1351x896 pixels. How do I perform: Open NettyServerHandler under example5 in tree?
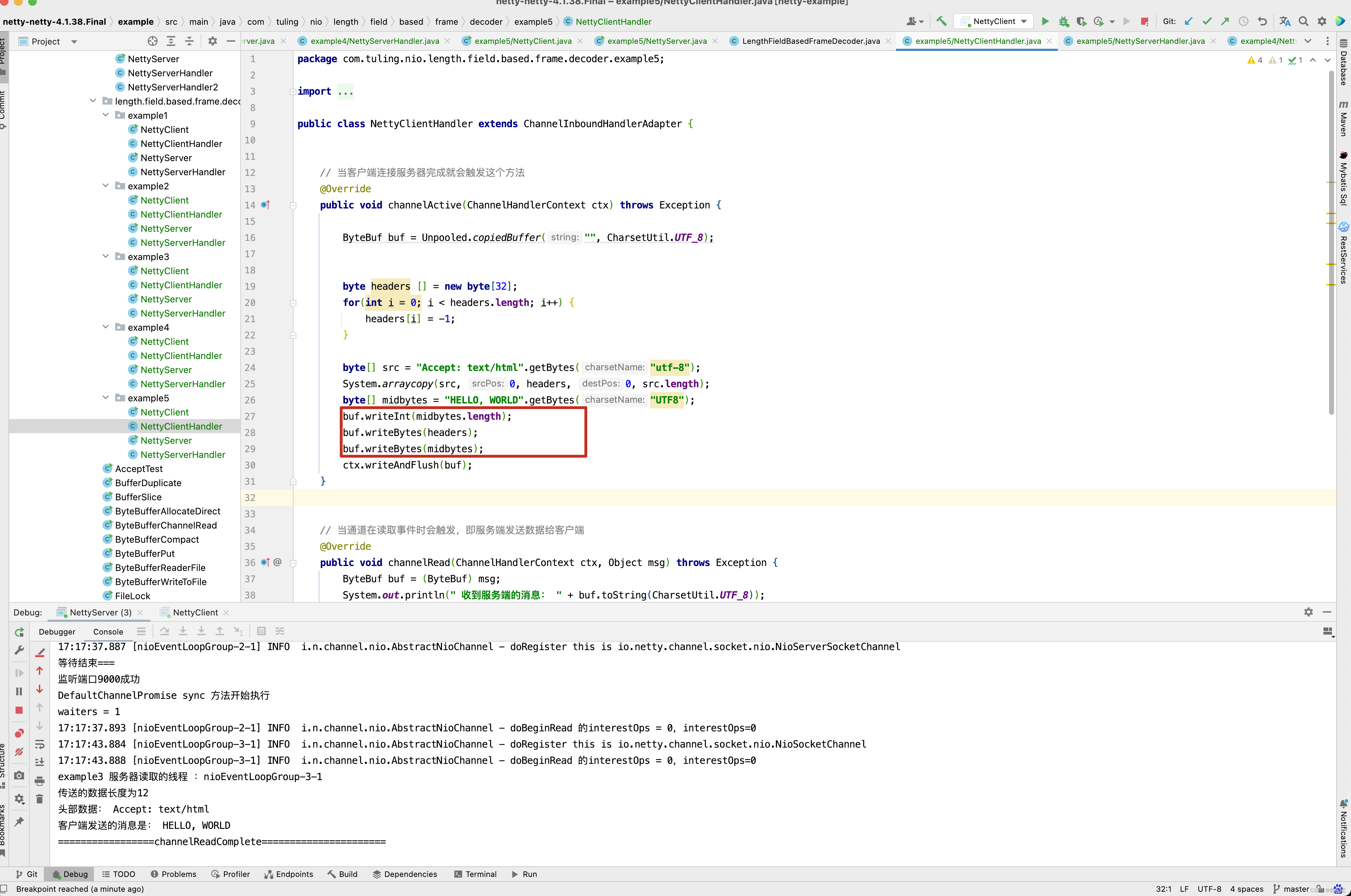pos(182,454)
